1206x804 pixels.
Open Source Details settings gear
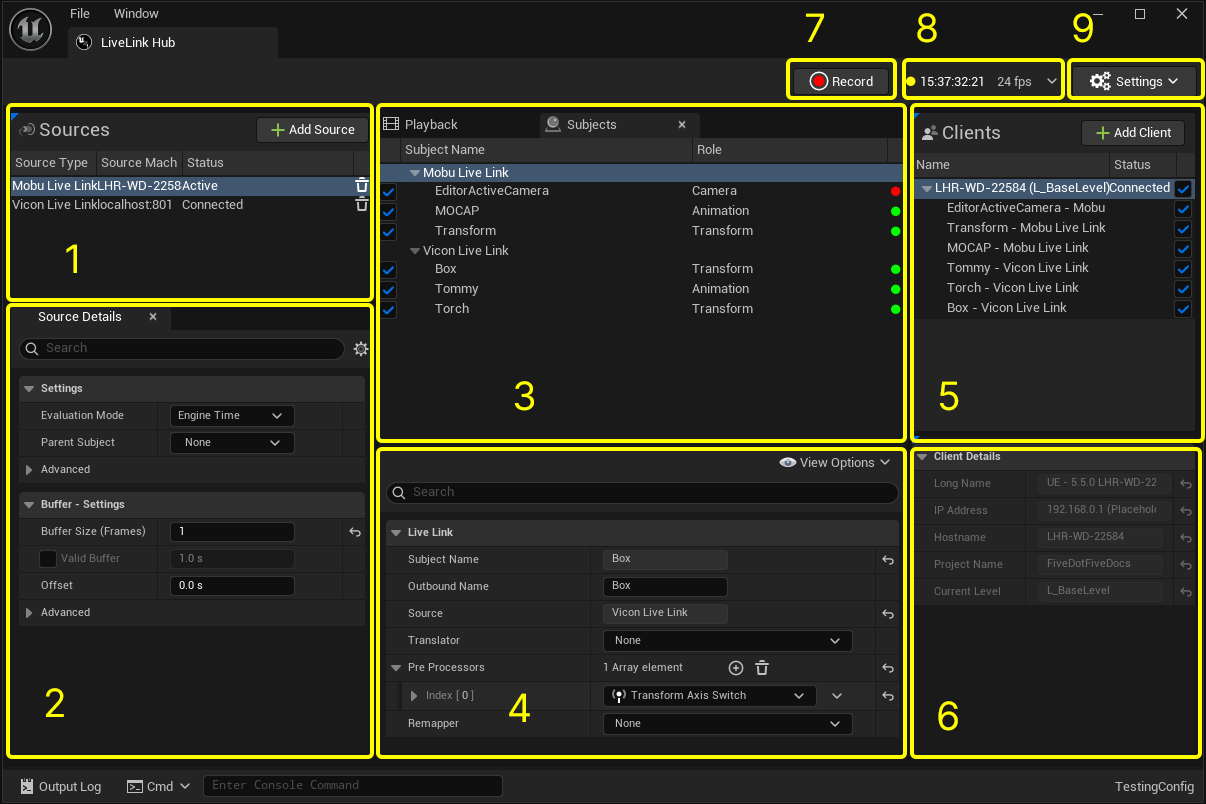361,348
